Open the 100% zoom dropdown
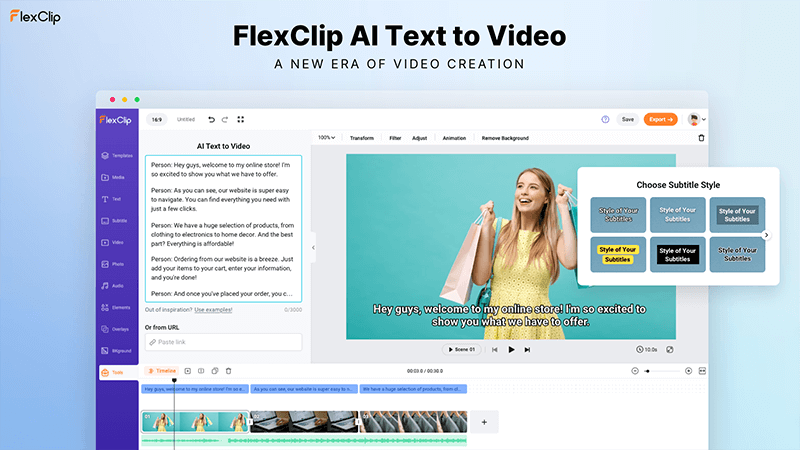This screenshot has width=800, height=450. tap(326, 138)
